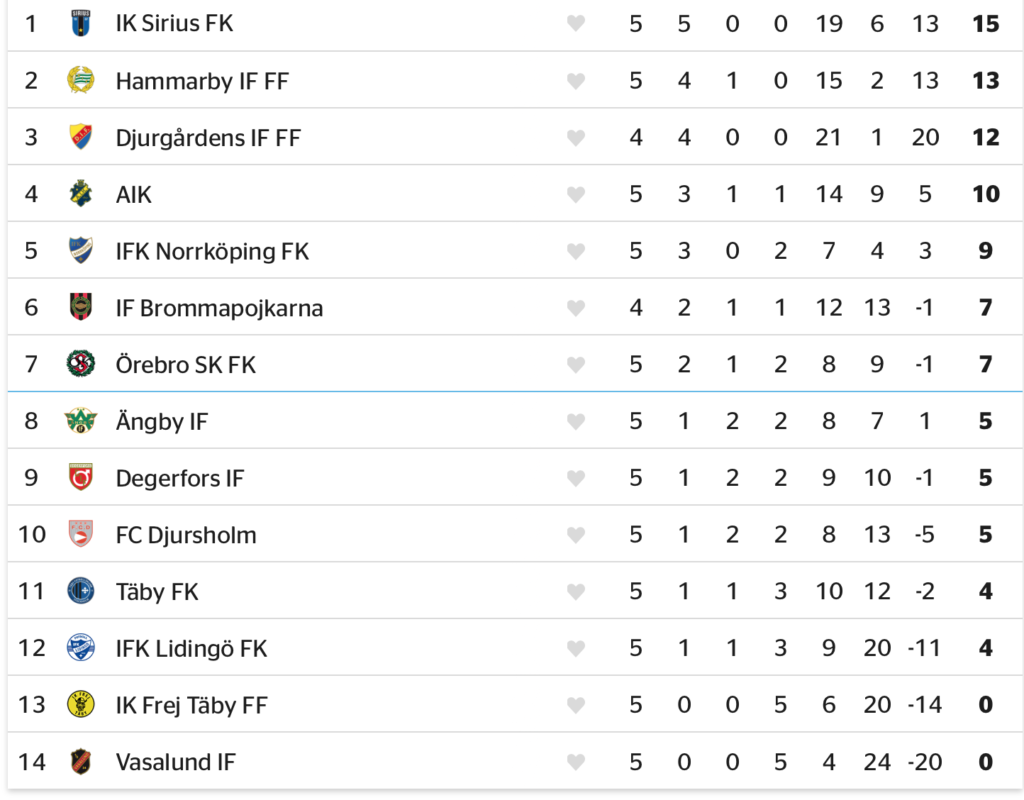This screenshot has height=800, width=1024.
Task: Mark Täby FK as favorite
Action: pos(575,591)
